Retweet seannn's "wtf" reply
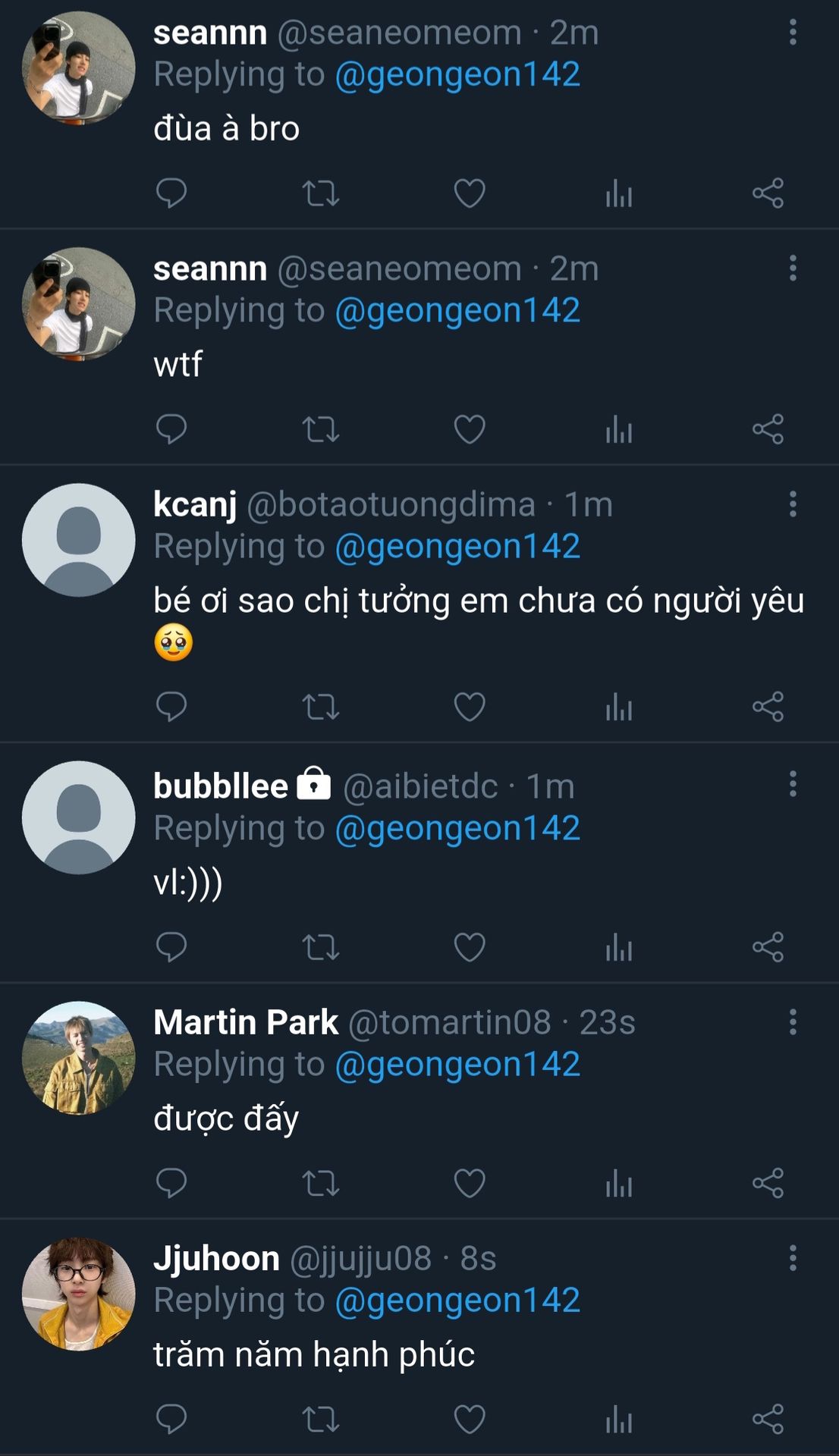 (320, 429)
